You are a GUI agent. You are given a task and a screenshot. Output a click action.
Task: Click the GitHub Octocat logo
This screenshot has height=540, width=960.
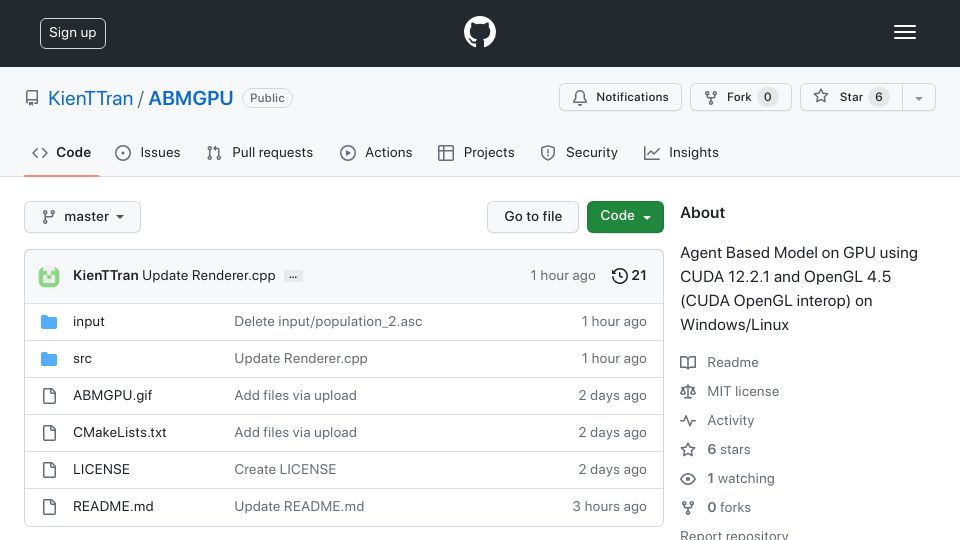point(479,32)
